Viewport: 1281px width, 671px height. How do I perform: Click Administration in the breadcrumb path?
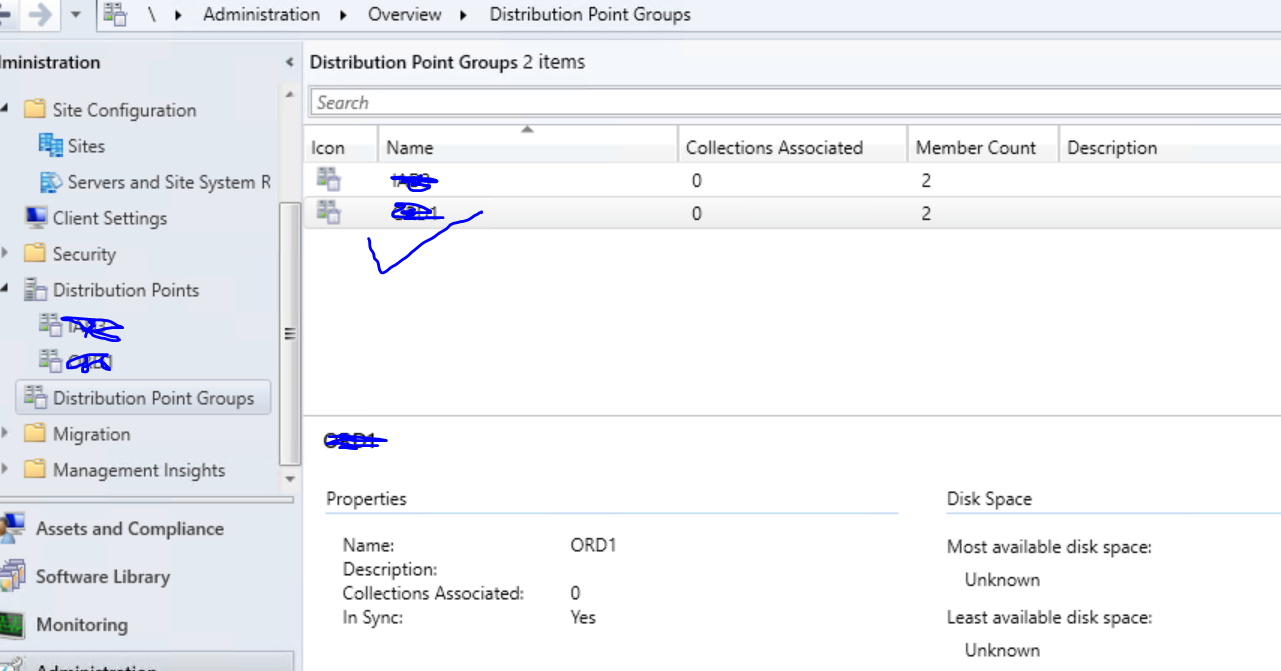[x=261, y=14]
